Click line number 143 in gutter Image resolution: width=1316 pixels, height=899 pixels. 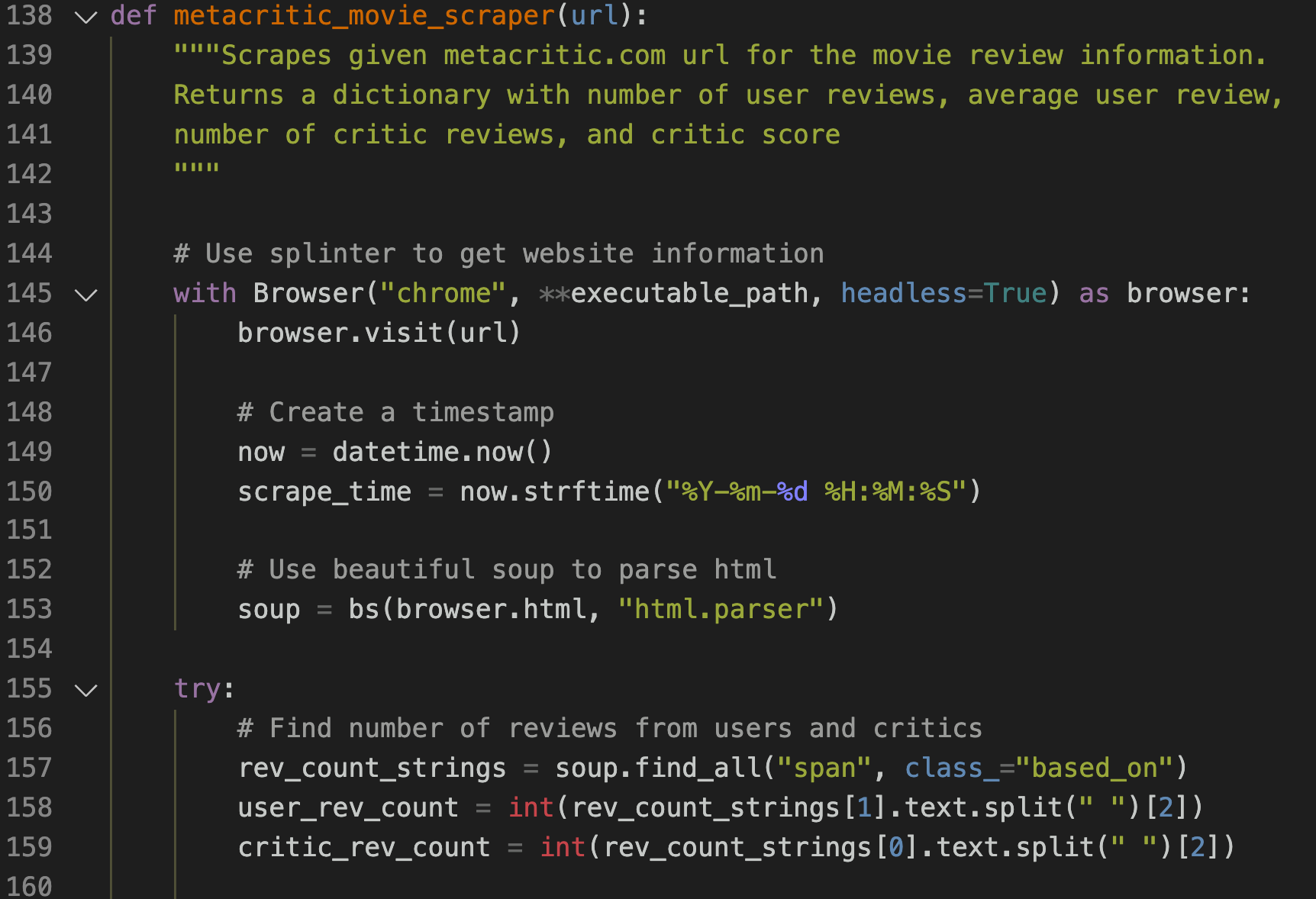[30, 214]
